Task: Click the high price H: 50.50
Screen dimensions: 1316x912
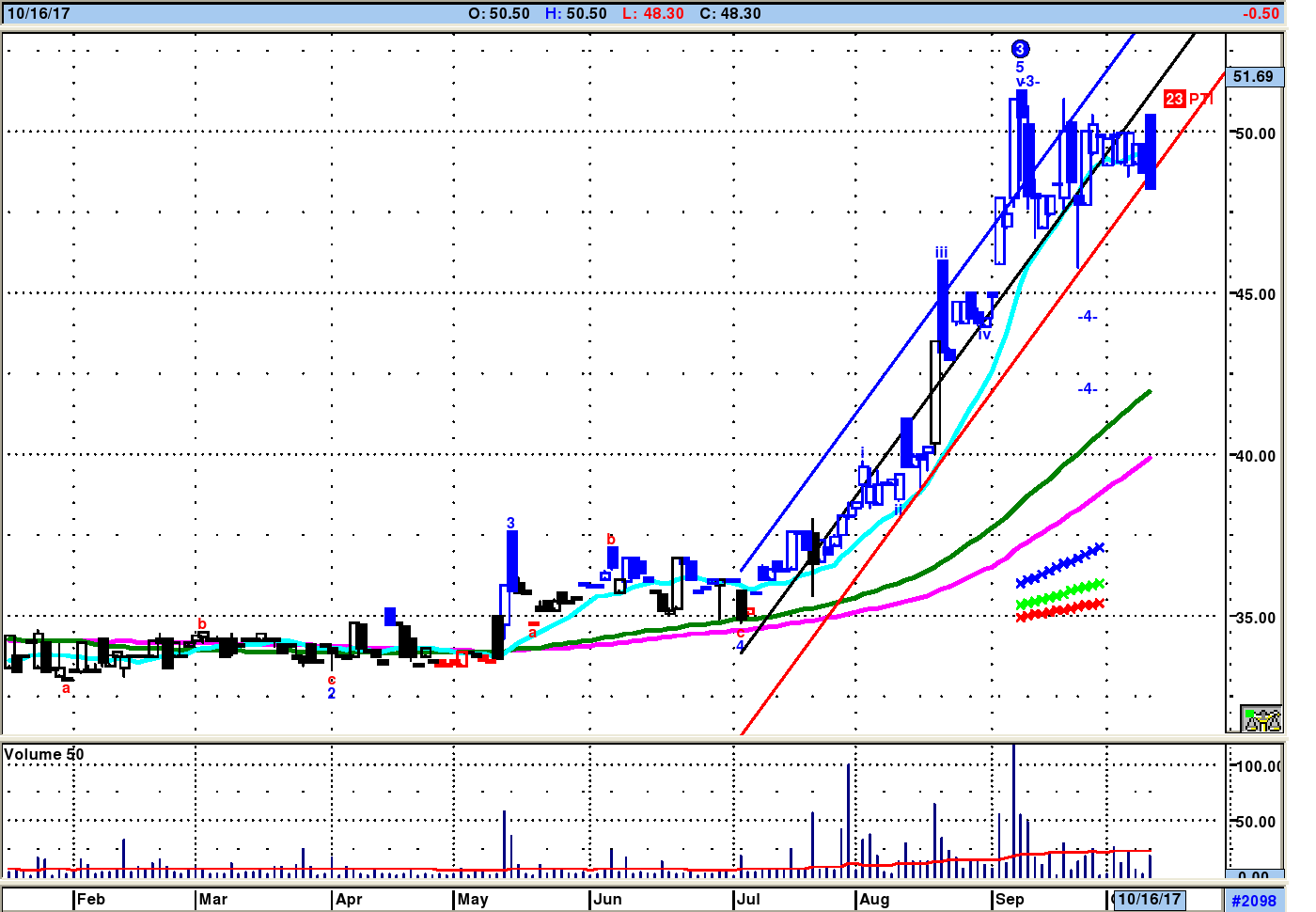Action: pyautogui.click(x=576, y=14)
